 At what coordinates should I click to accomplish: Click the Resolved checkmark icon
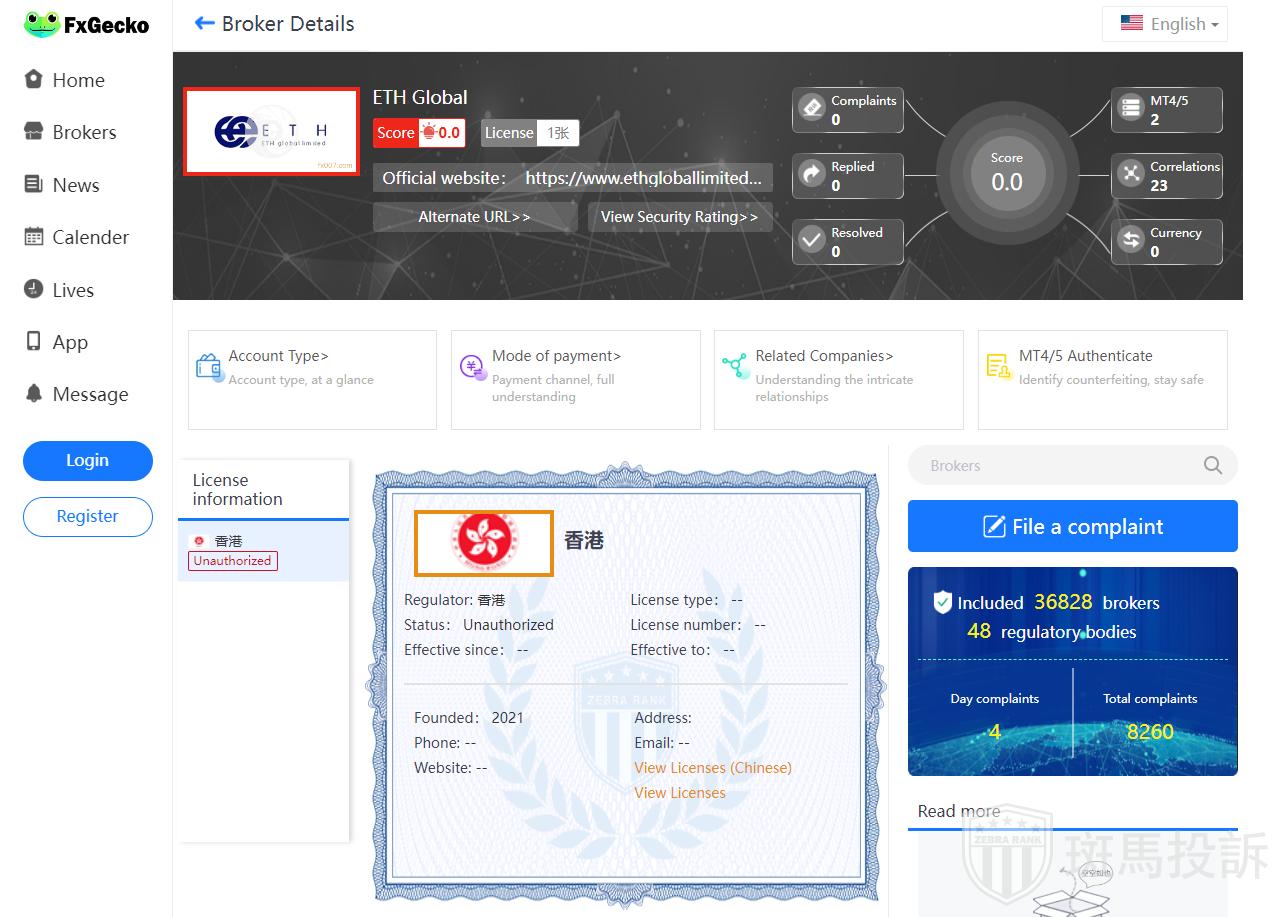click(812, 241)
